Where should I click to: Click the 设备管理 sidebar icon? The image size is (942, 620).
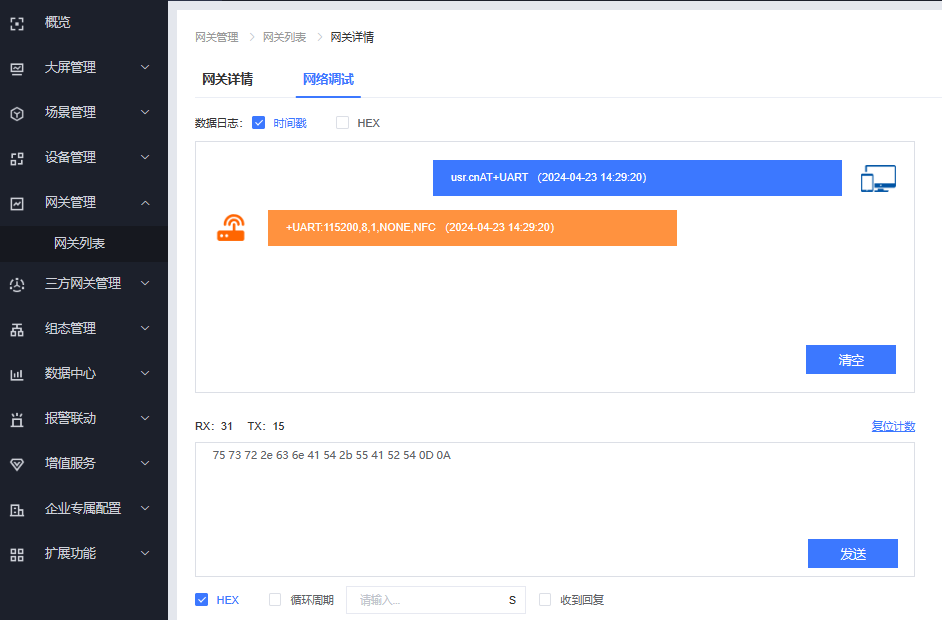click(x=17, y=158)
